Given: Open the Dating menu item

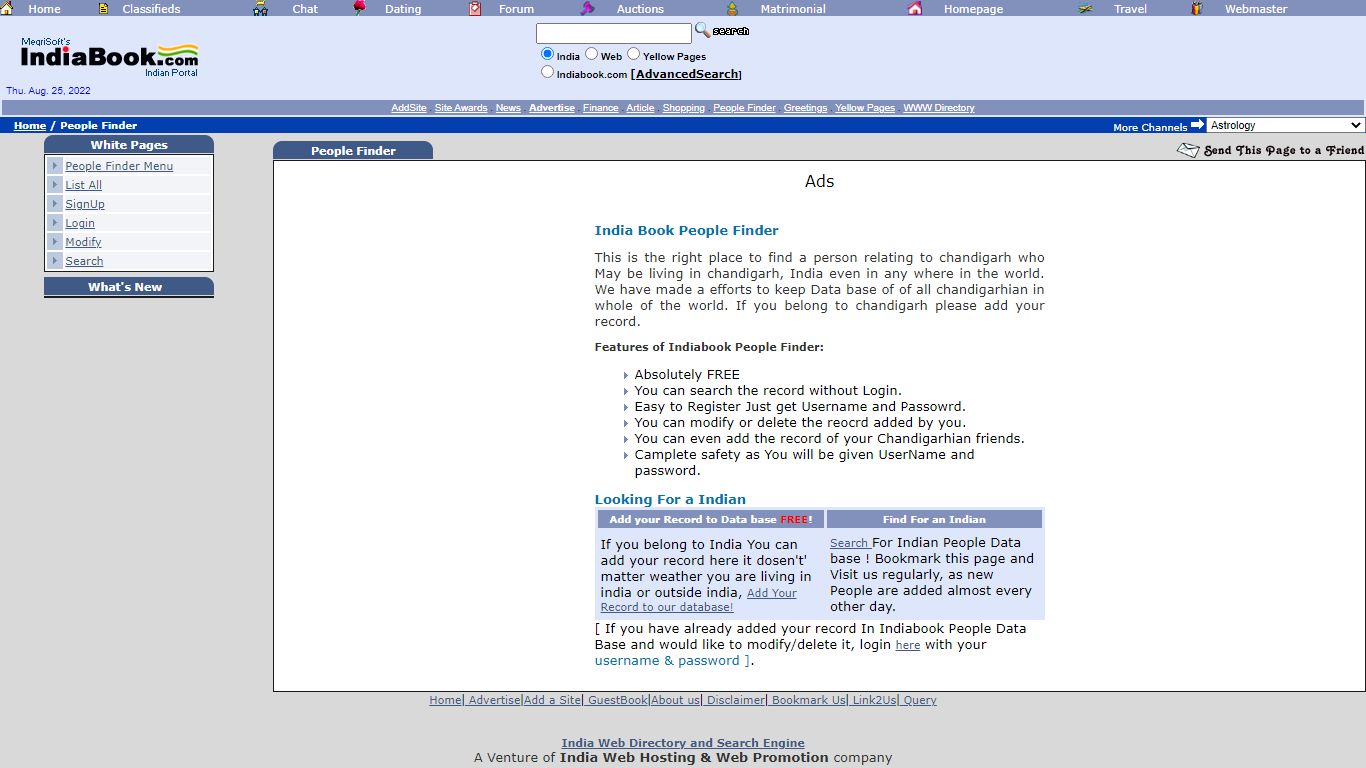Looking at the screenshot, I should 403,9.
